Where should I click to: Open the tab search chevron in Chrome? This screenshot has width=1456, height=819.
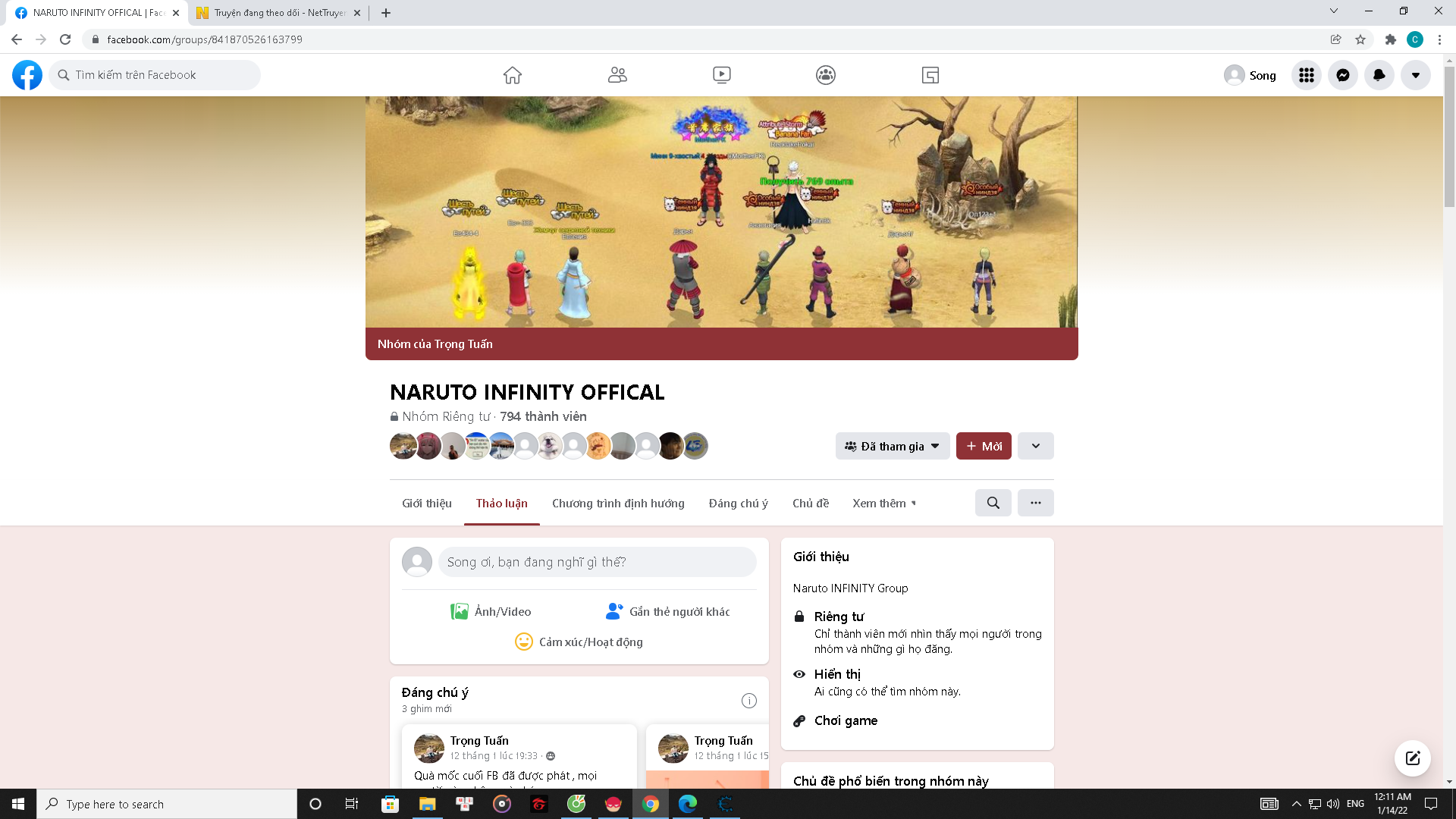click(1334, 11)
